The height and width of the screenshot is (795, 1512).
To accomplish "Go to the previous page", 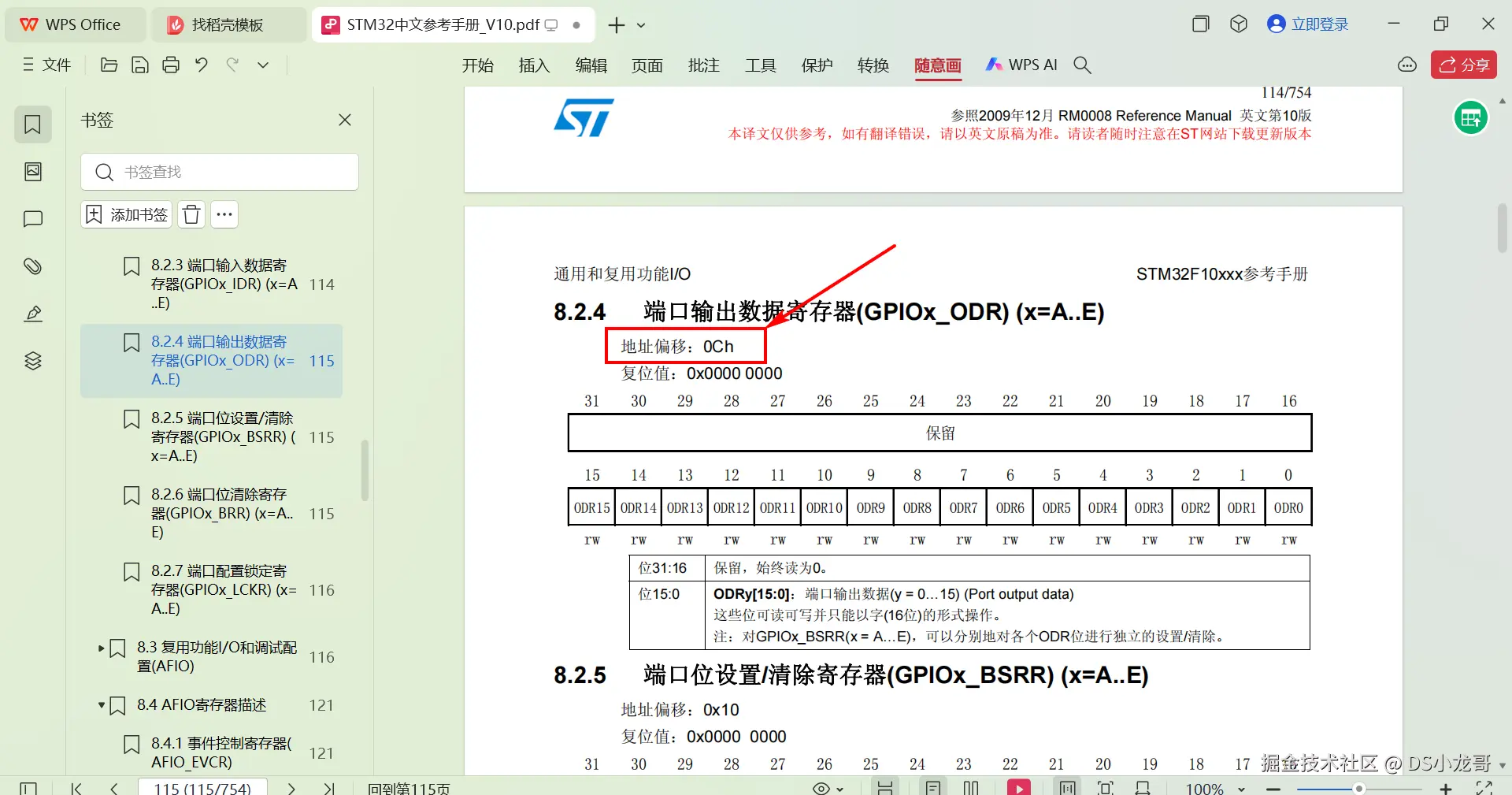I will click(114, 788).
